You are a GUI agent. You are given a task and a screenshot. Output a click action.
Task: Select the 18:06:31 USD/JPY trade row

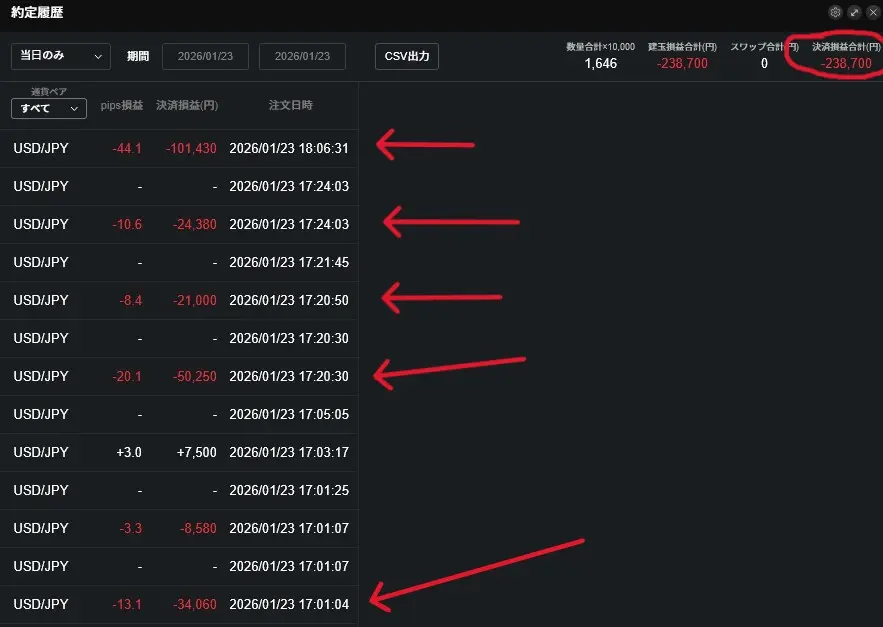coord(180,148)
